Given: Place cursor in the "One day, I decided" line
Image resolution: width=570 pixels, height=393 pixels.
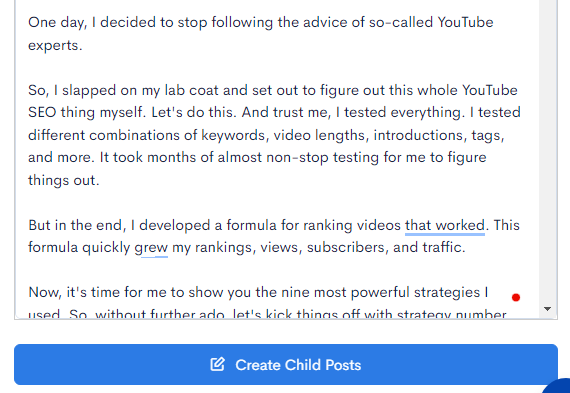Looking at the screenshot, I should pyautogui.click(x=260, y=23).
